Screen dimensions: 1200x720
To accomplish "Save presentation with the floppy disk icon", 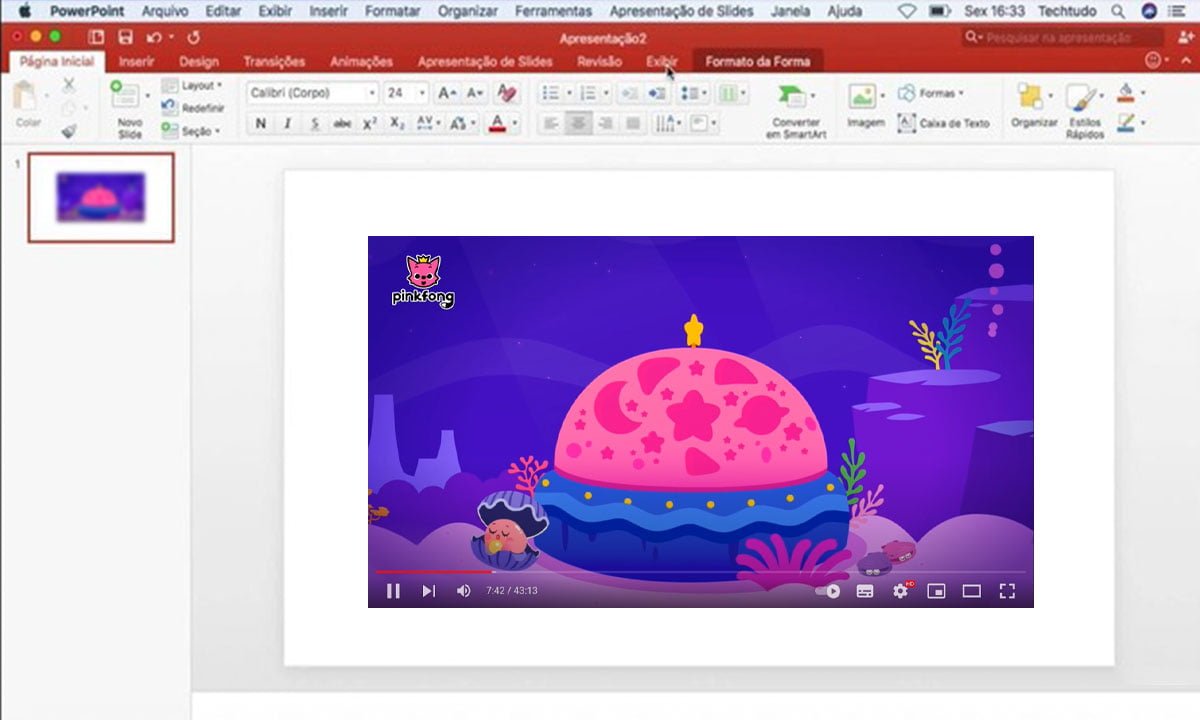I will click(126, 37).
